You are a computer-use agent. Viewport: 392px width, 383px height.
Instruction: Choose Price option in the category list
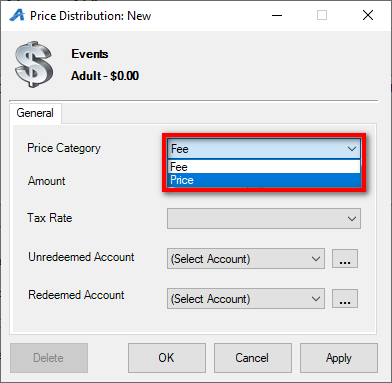coord(264,180)
